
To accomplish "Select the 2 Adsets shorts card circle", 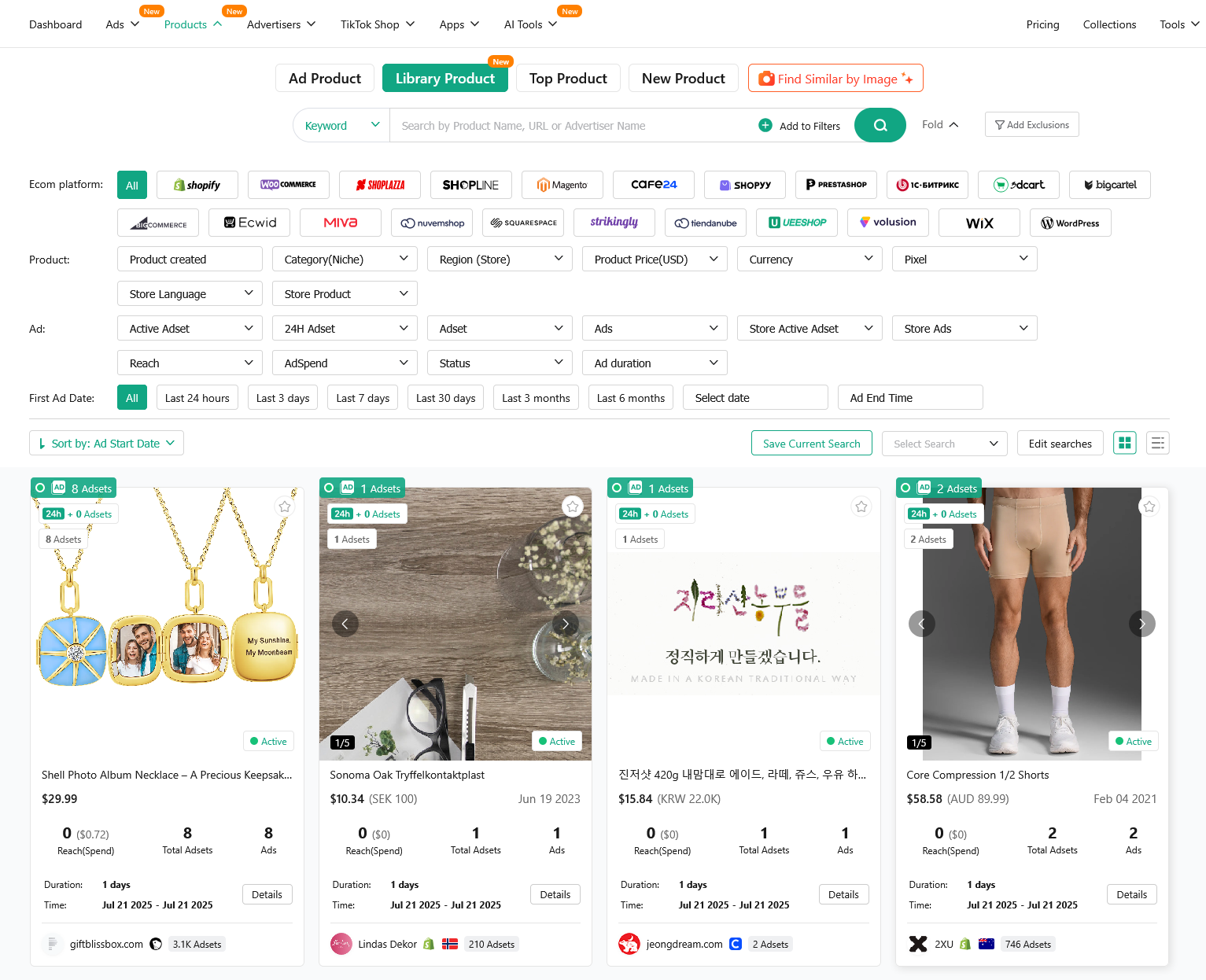I will tap(905, 488).
